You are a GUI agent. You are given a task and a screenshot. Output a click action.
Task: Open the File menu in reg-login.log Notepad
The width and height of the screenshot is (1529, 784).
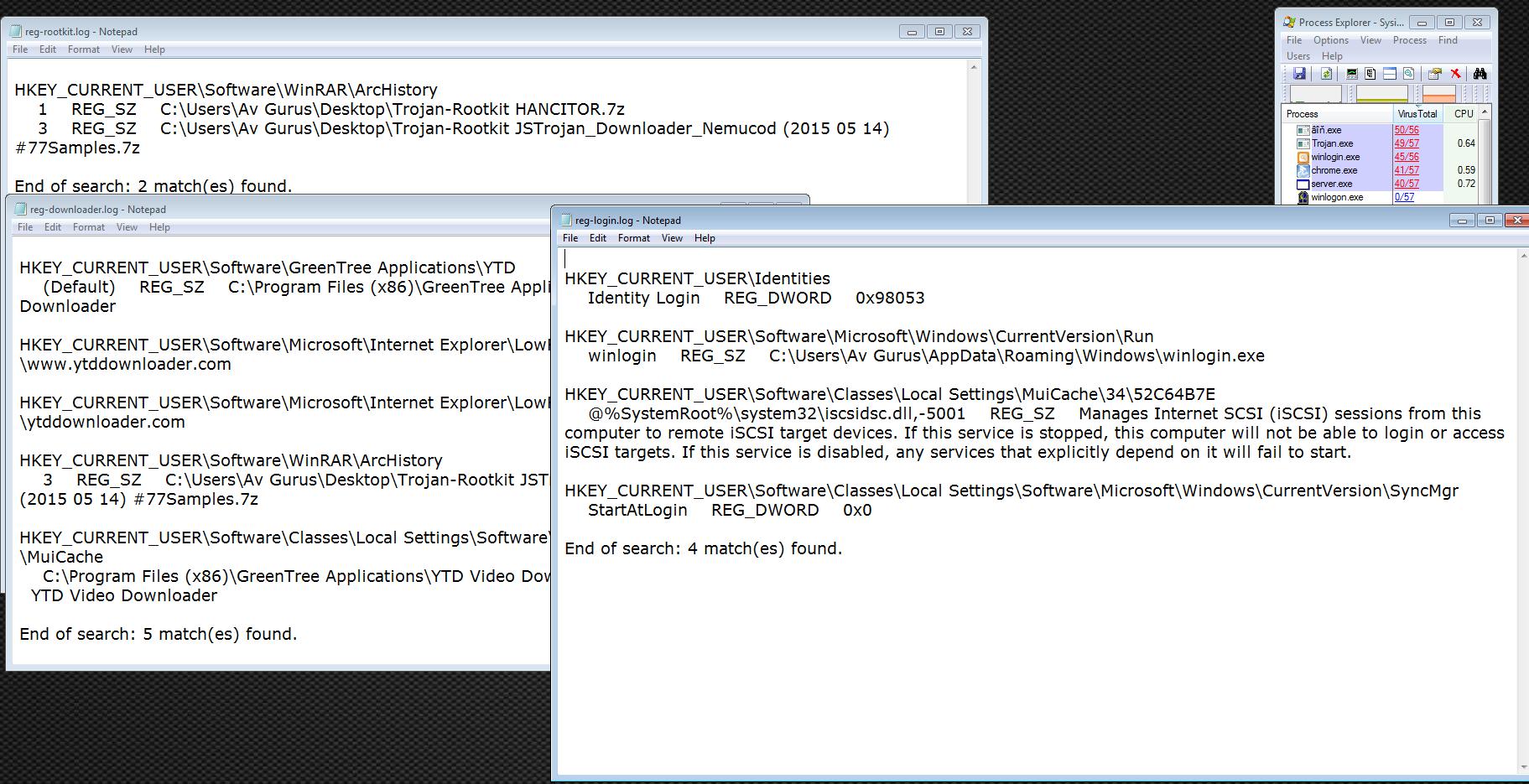click(570, 238)
